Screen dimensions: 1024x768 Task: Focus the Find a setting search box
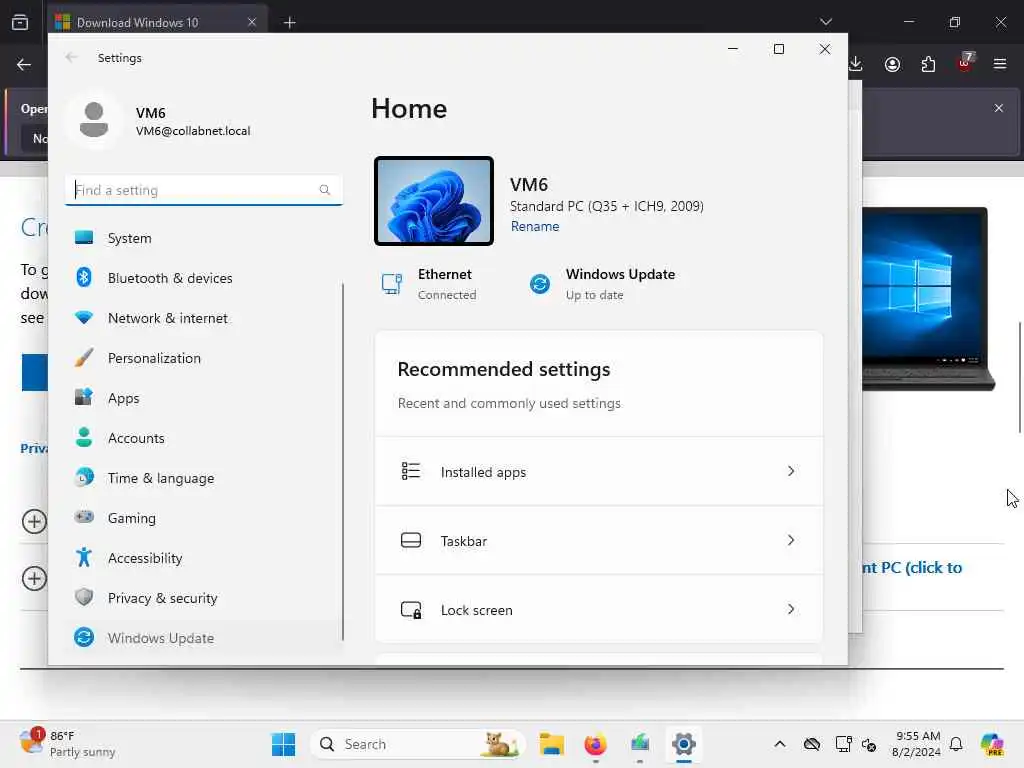pos(204,190)
